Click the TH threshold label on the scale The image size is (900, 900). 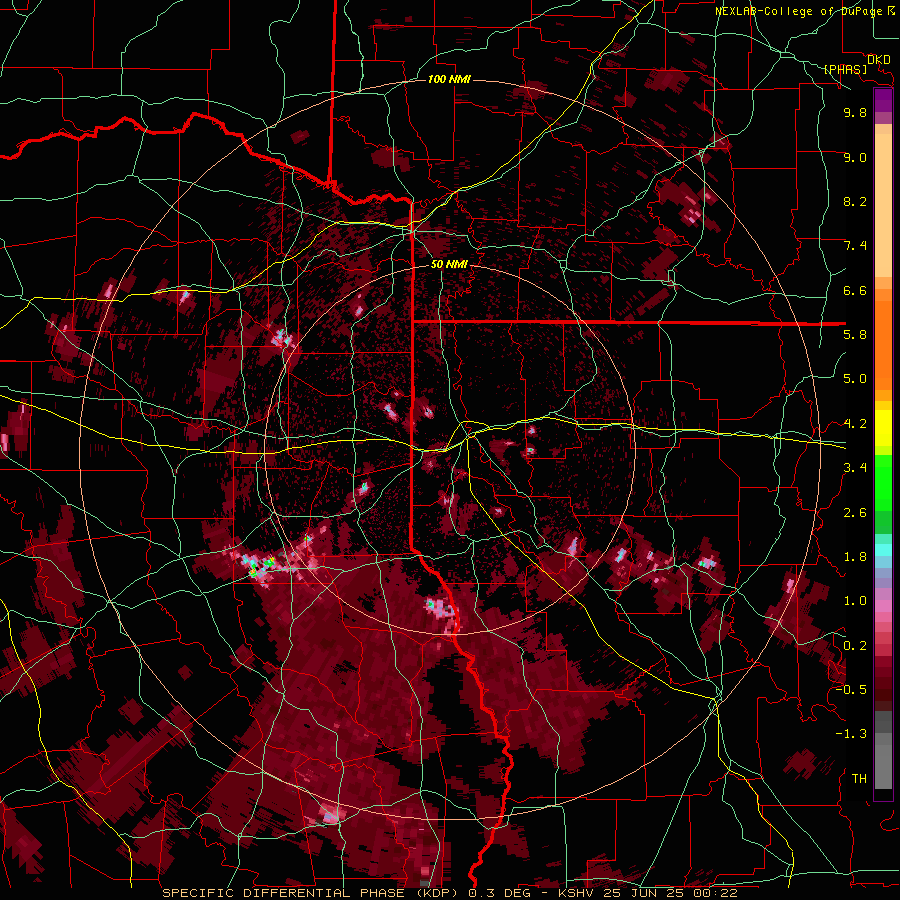(859, 779)
